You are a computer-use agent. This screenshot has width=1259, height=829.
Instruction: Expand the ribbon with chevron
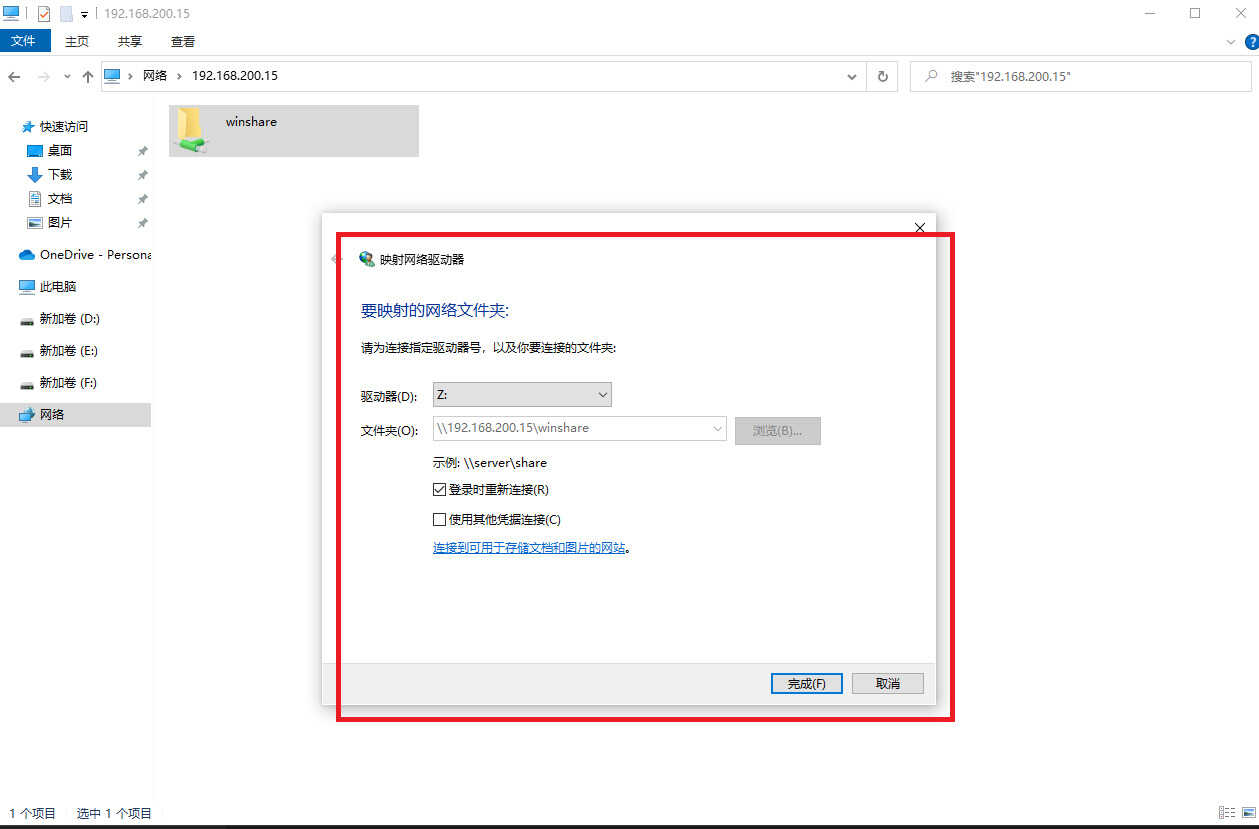click(1231, 42)
